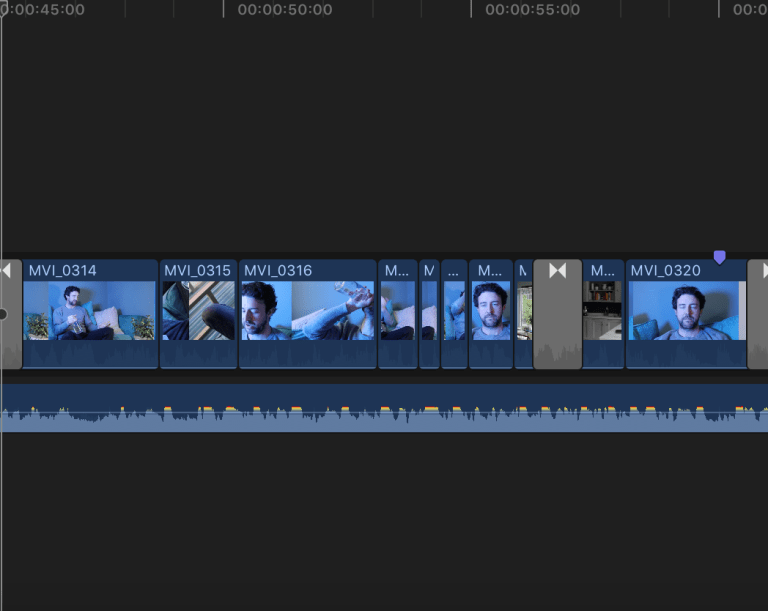
Task: Select the transition icon at right timeline edge
Action: 762,271
